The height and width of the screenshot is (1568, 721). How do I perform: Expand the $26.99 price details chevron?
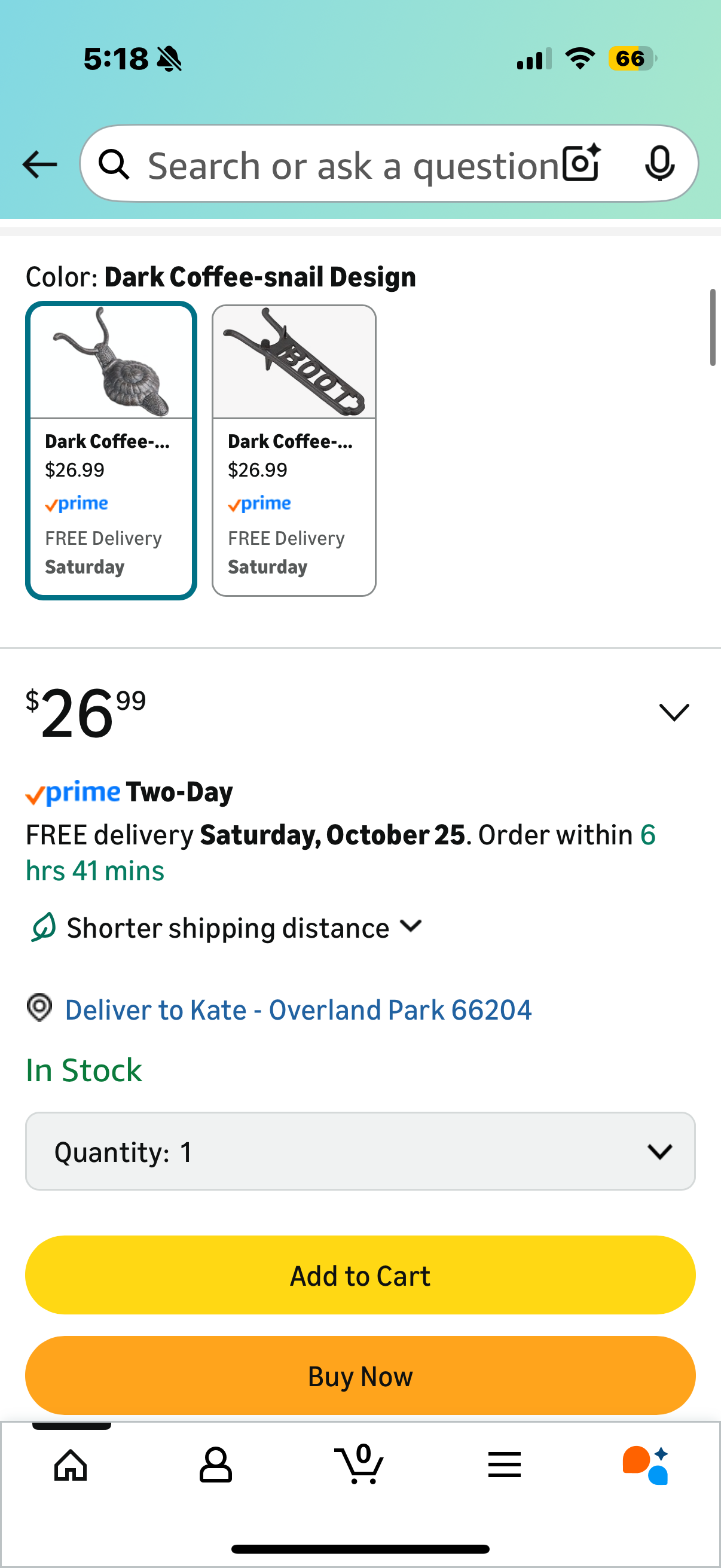pos(674,712)
